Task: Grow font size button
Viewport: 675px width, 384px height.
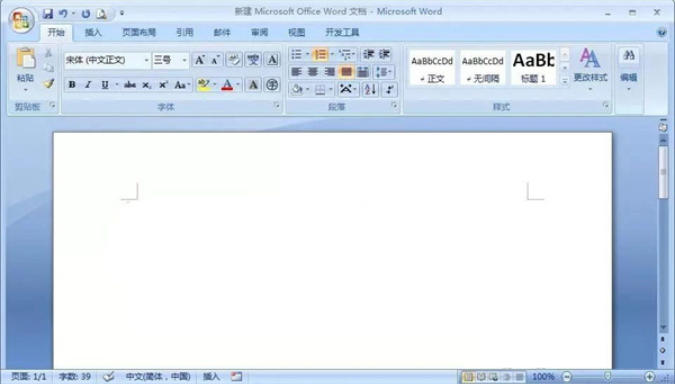Action: [199, 60]
